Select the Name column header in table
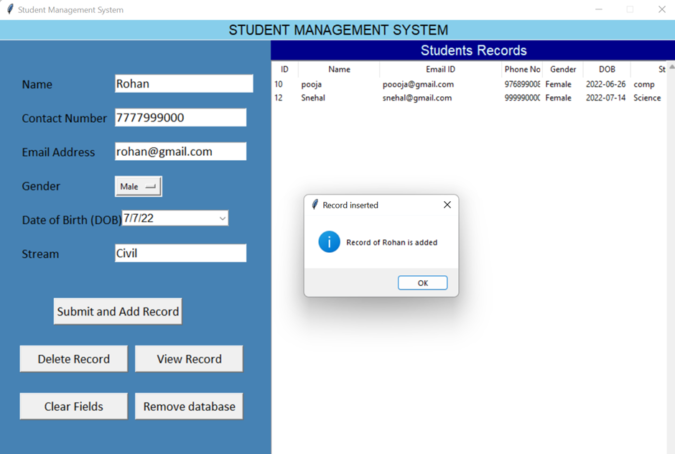 pos(339,69)
